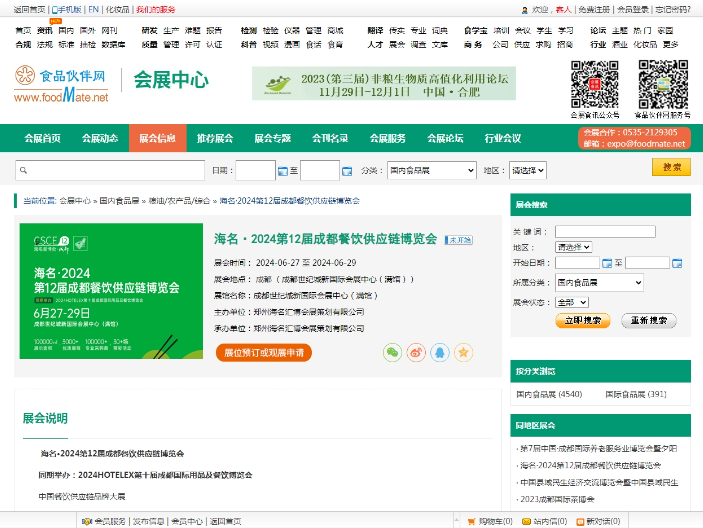Open the 地区 region dropdown in top search
Viewport: 703px width, 528px height.
[x=528, y=170]
